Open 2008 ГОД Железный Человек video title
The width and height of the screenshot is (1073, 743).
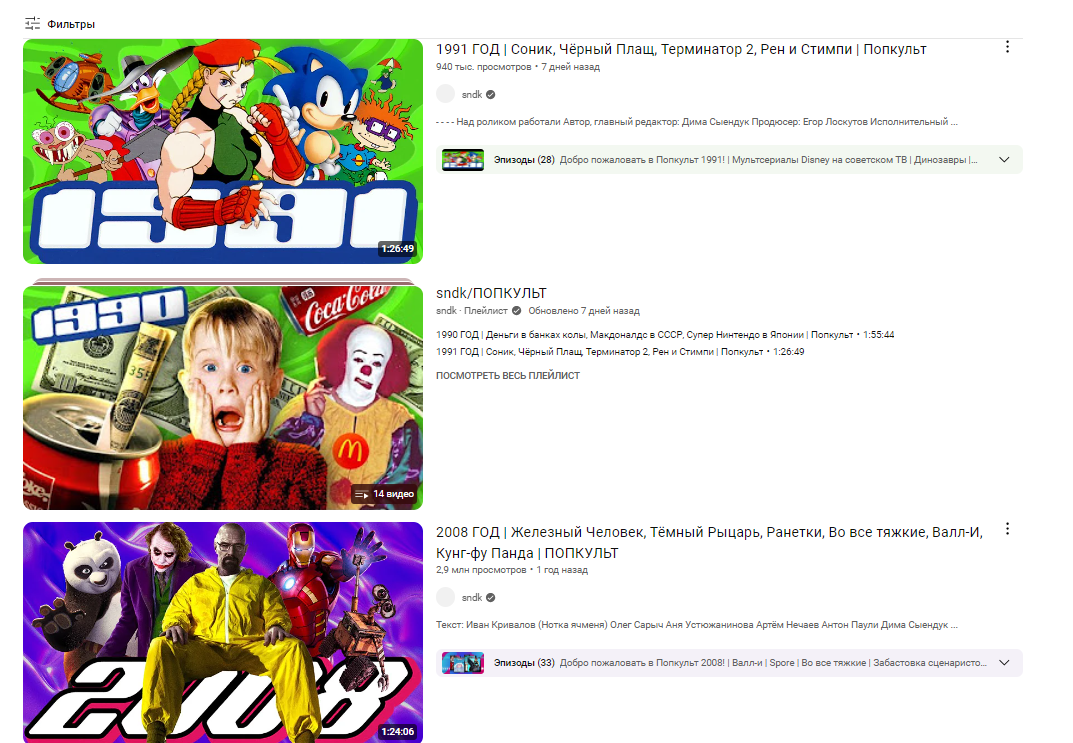point(709,543)
